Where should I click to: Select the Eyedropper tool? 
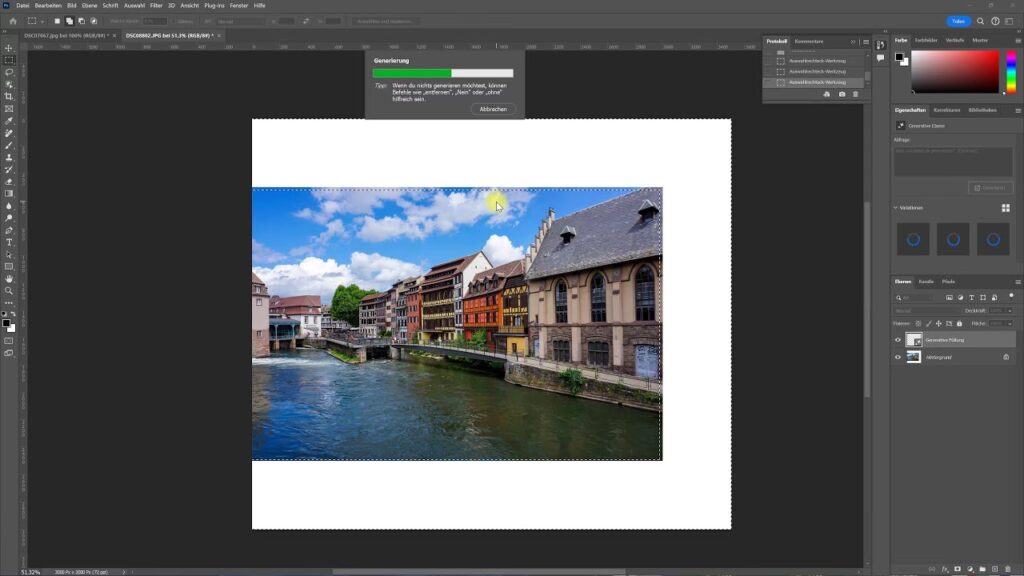(9, 121)
